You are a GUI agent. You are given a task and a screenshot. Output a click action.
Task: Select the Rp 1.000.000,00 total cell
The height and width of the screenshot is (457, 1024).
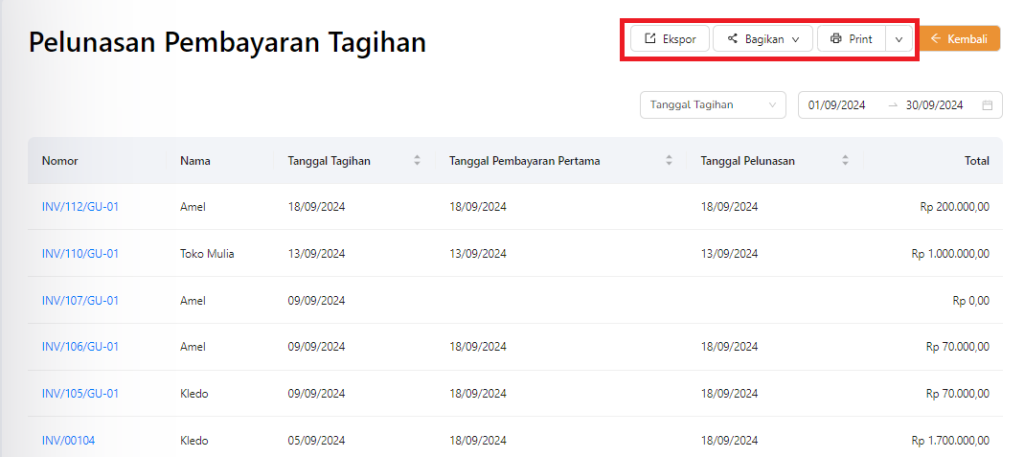click(951, 253)
